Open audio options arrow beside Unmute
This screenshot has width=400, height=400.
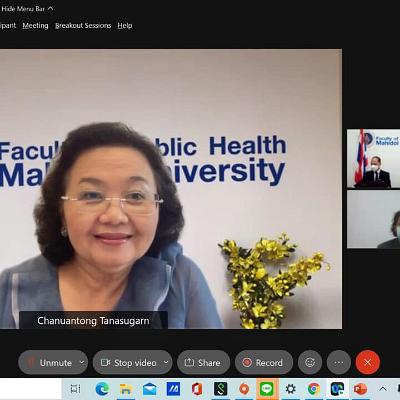coord(82,362)
